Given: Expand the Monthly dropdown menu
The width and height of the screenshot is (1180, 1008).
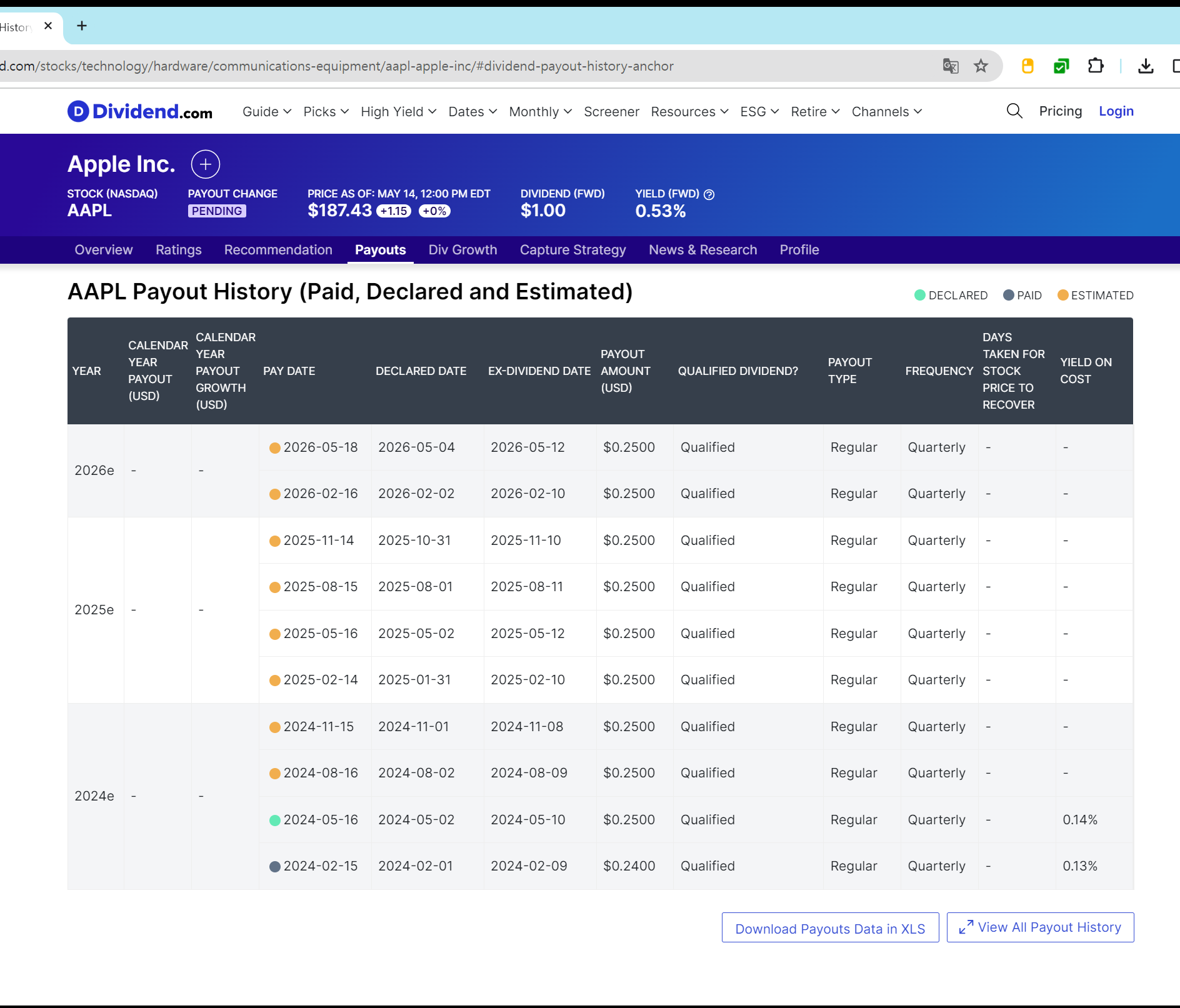Looking at the screenshot, I should pyautogui.click(x=541, y=111).
